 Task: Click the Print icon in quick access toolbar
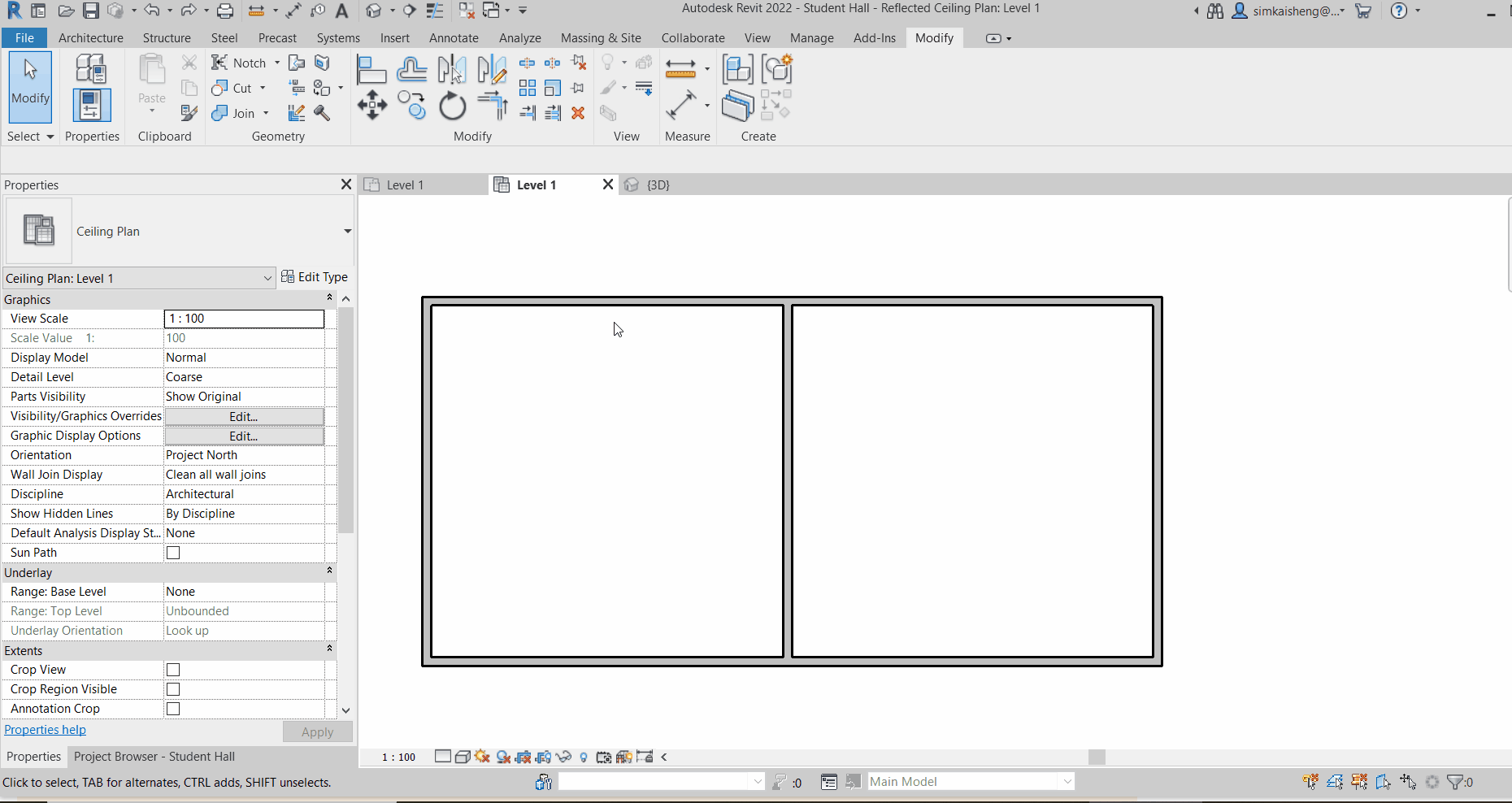tap(225, 11)
